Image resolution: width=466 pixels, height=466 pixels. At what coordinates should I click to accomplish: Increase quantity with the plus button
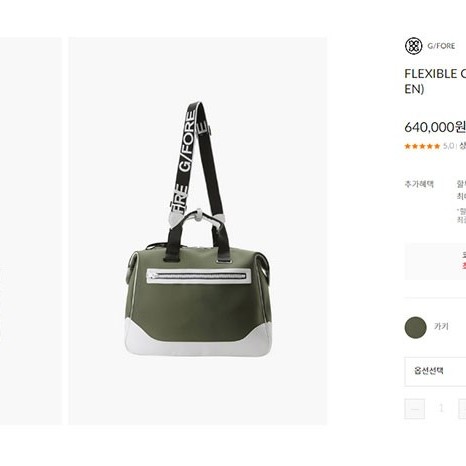coord(462,408)
